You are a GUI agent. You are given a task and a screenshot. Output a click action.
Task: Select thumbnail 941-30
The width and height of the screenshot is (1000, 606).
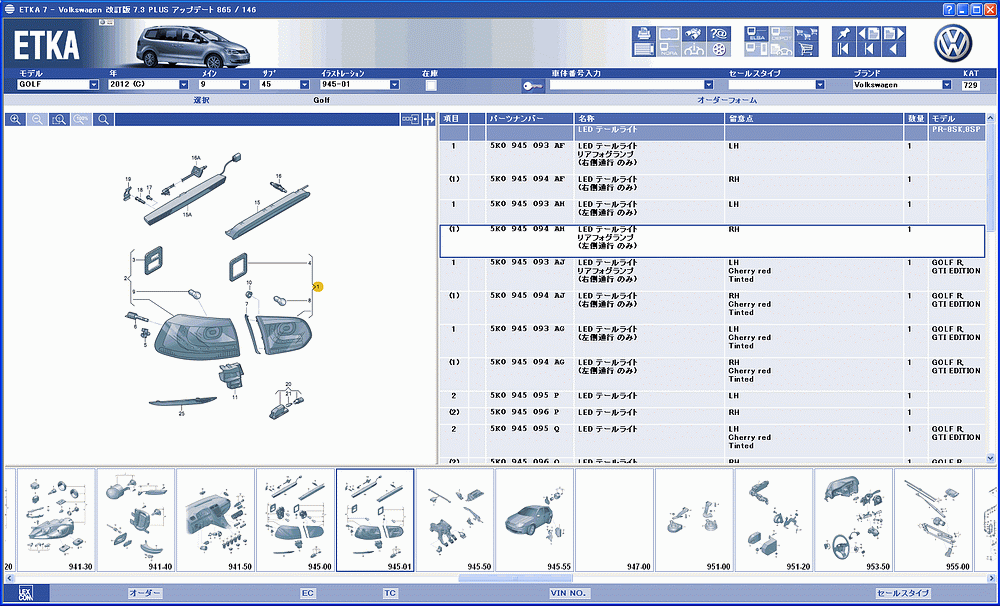(x=56, y=520)
